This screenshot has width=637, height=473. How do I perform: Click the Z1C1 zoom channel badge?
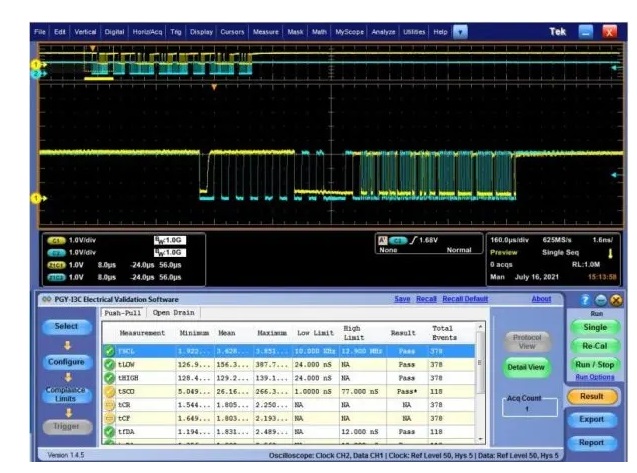(x=56, y=265)
